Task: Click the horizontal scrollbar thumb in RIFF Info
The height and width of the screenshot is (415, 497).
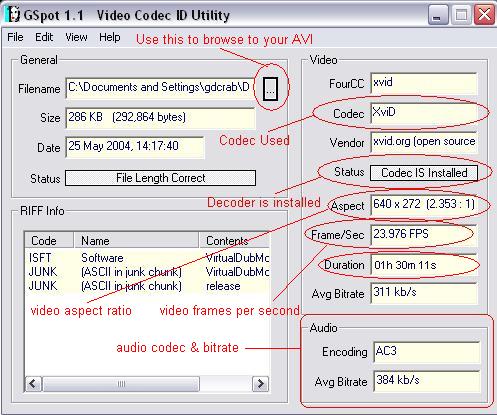Action: [121, 384]
